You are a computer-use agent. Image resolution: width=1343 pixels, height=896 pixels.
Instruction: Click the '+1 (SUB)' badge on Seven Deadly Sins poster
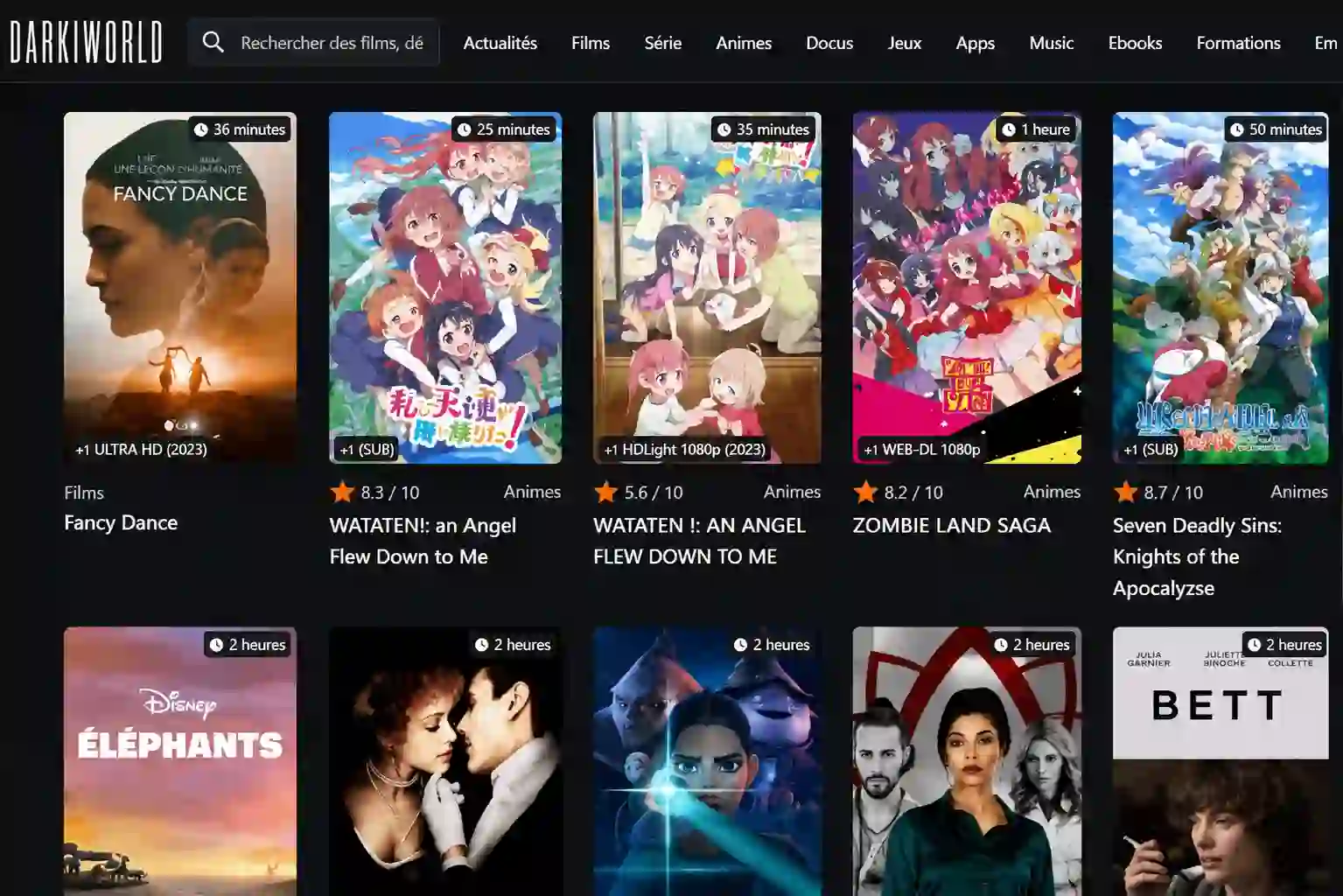coord(1151,449)
